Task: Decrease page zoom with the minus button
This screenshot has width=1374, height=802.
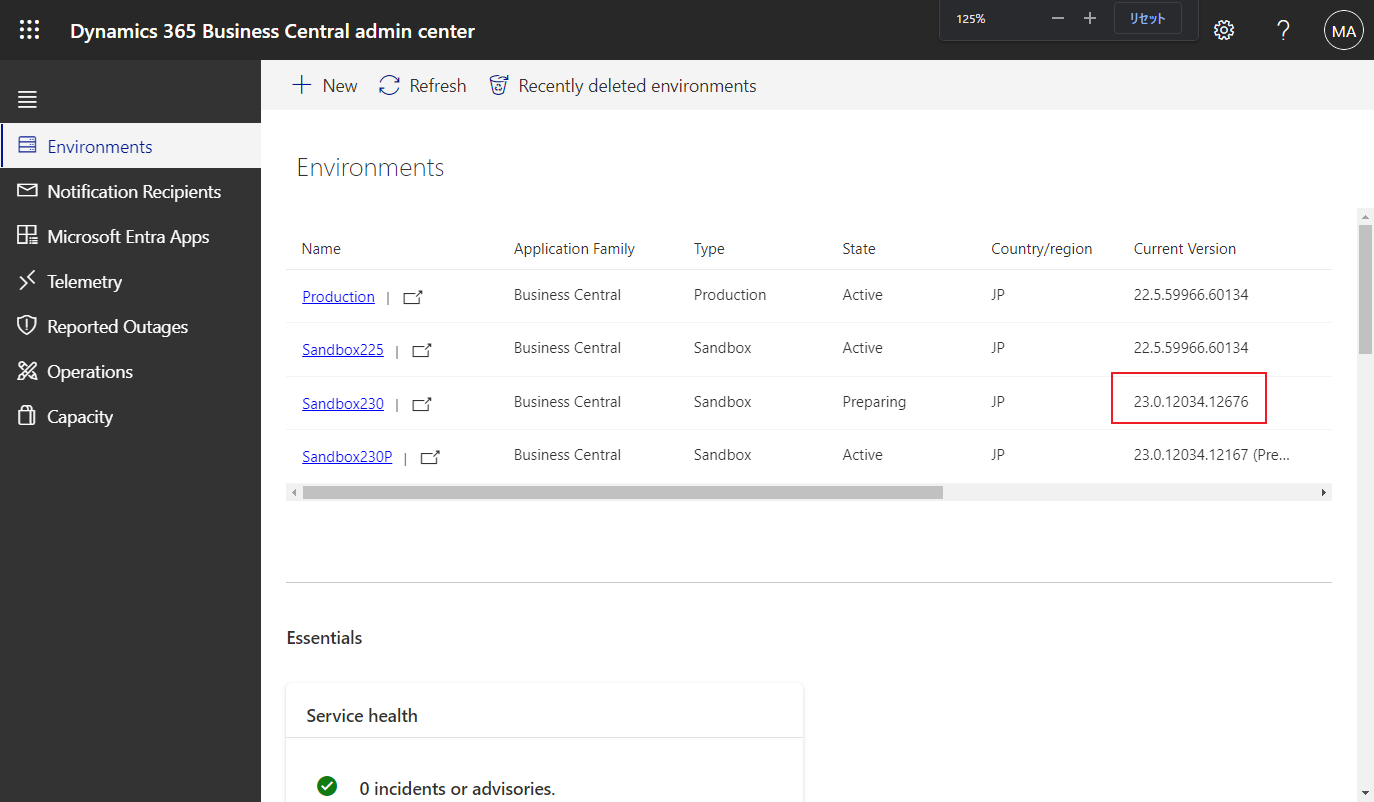Action: point(1057,18)
